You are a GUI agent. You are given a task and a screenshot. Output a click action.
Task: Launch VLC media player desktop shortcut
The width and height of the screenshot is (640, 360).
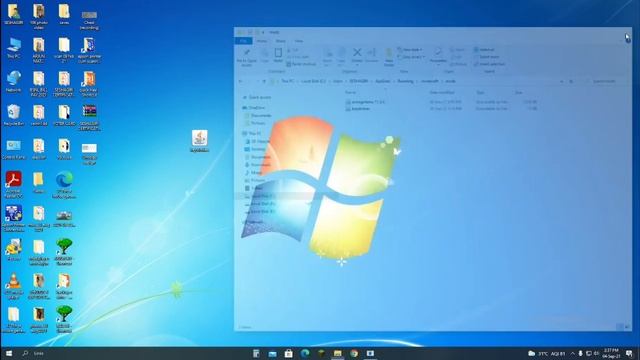[13, 286]
